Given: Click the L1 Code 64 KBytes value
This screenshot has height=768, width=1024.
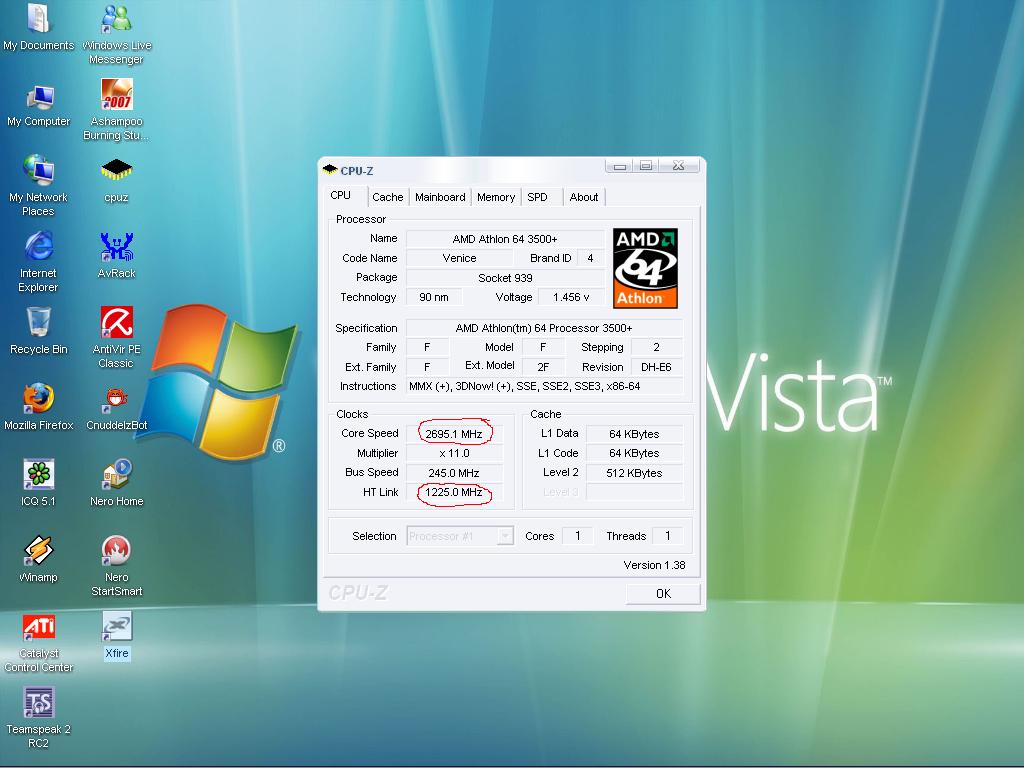Looking at the screenshot, I should [634, 453].
